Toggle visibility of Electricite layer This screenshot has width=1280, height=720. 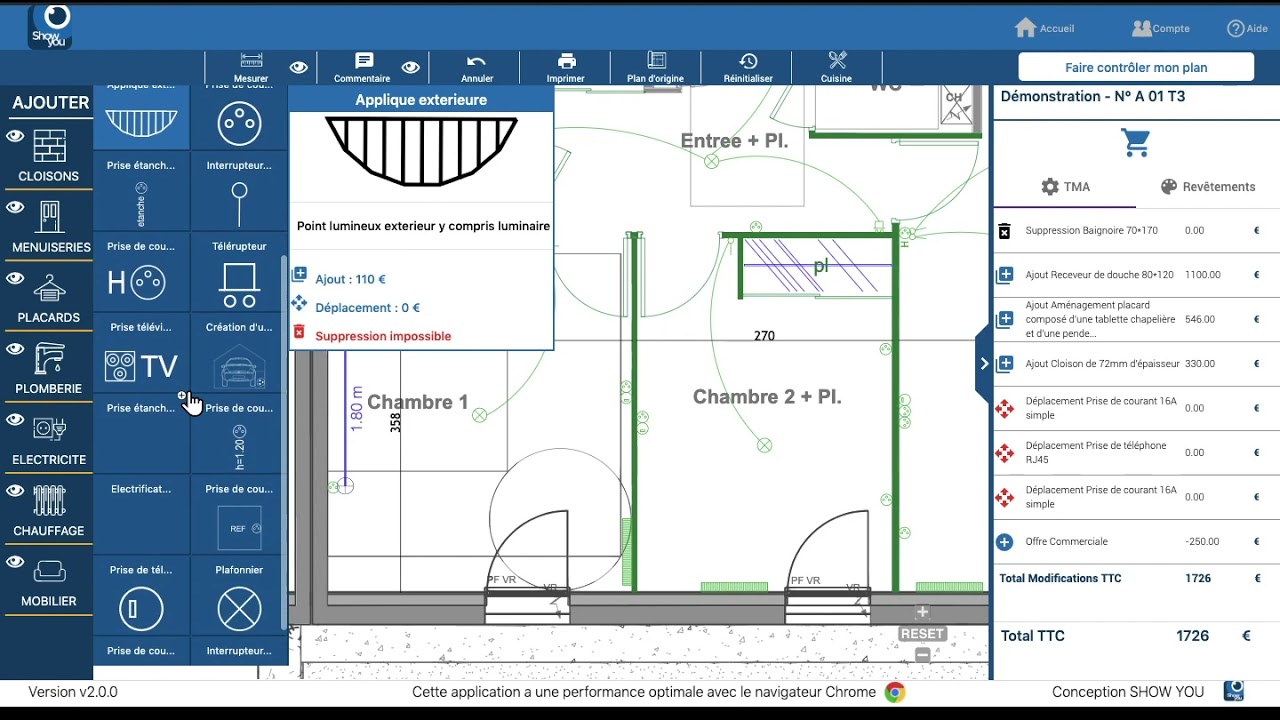[x=15, y=420]
